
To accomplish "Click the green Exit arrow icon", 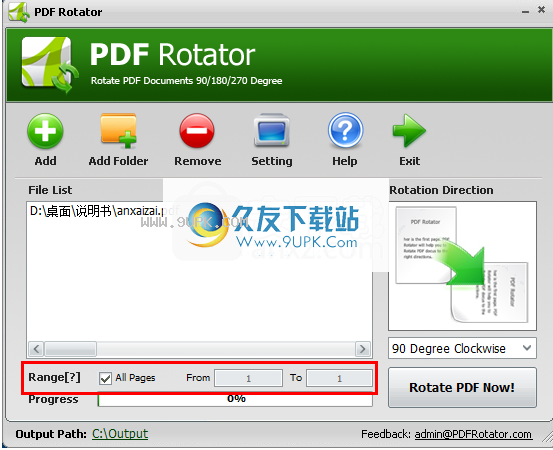I will click(x=409, y=130).
